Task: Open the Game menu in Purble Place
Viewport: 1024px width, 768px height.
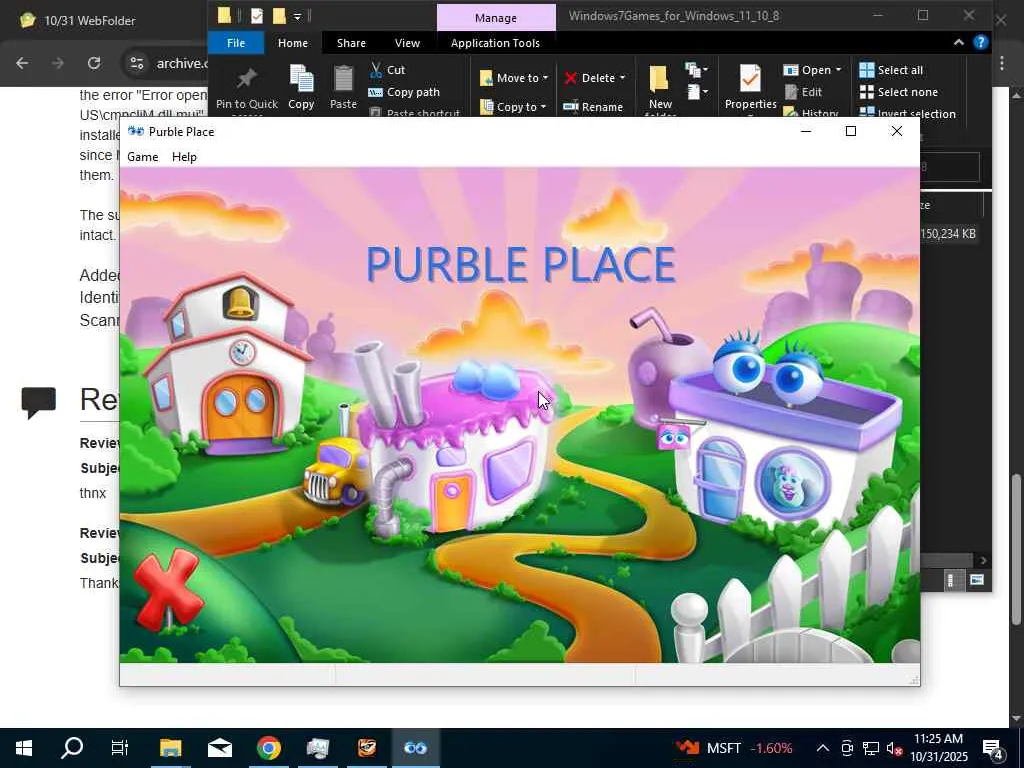Action: (142, 157)
